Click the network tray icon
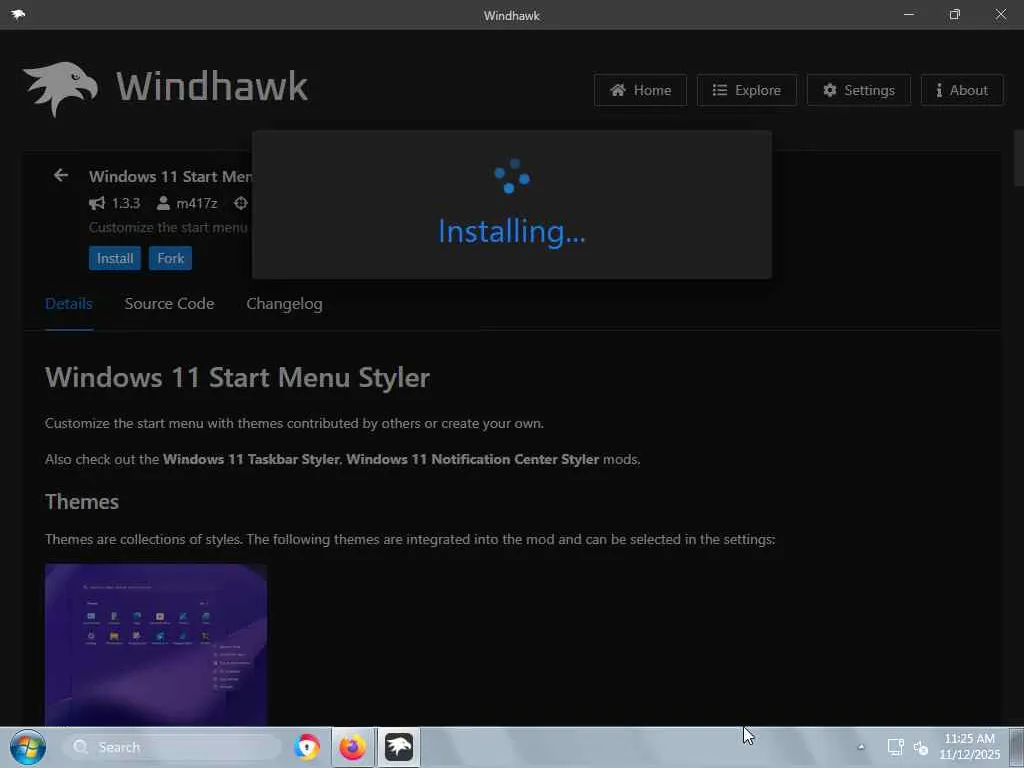1024x768 pixels. click(x=895, y=747)
